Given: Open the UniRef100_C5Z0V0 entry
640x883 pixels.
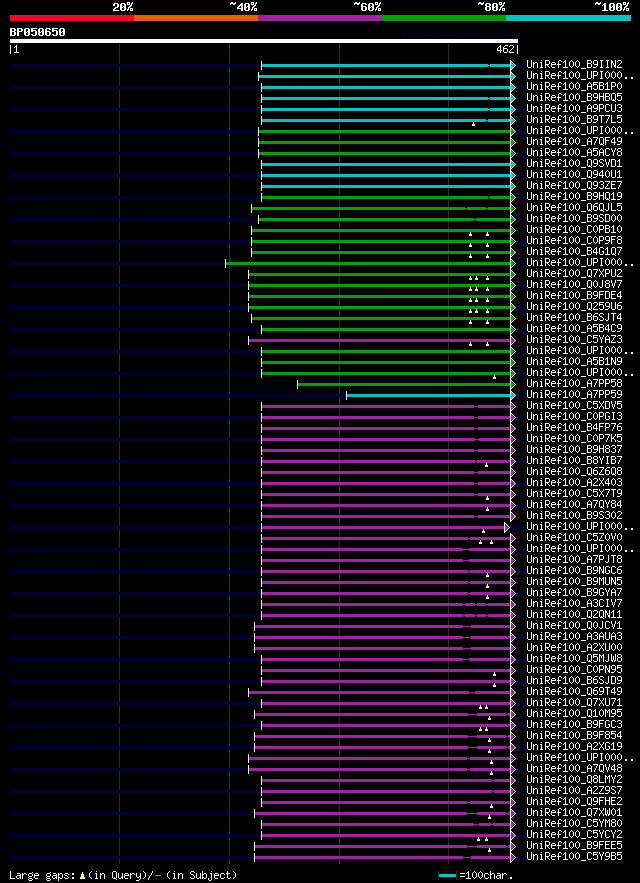Looking at the screenshot, I should coord(574,538).
